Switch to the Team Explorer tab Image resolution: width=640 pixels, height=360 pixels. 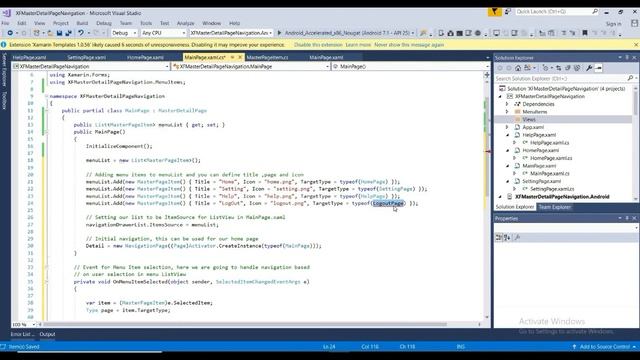point(555,207)
